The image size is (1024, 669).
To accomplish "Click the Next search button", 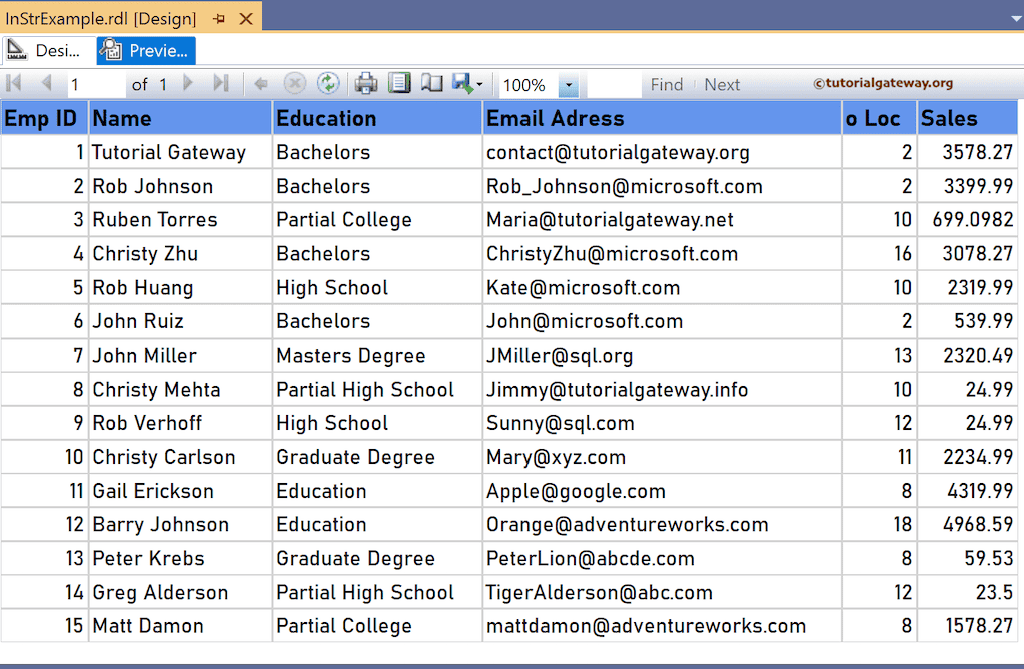I will 722,84.
